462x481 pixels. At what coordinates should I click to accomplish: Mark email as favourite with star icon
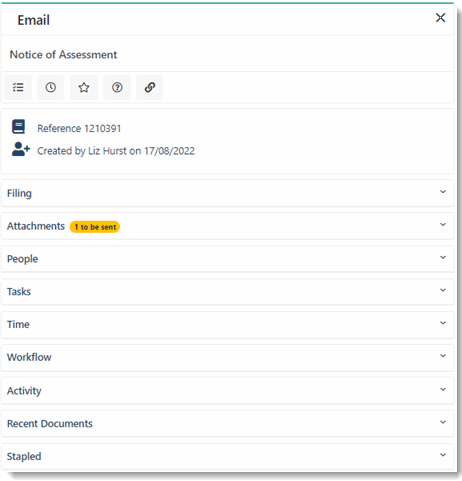click(84, 88)
